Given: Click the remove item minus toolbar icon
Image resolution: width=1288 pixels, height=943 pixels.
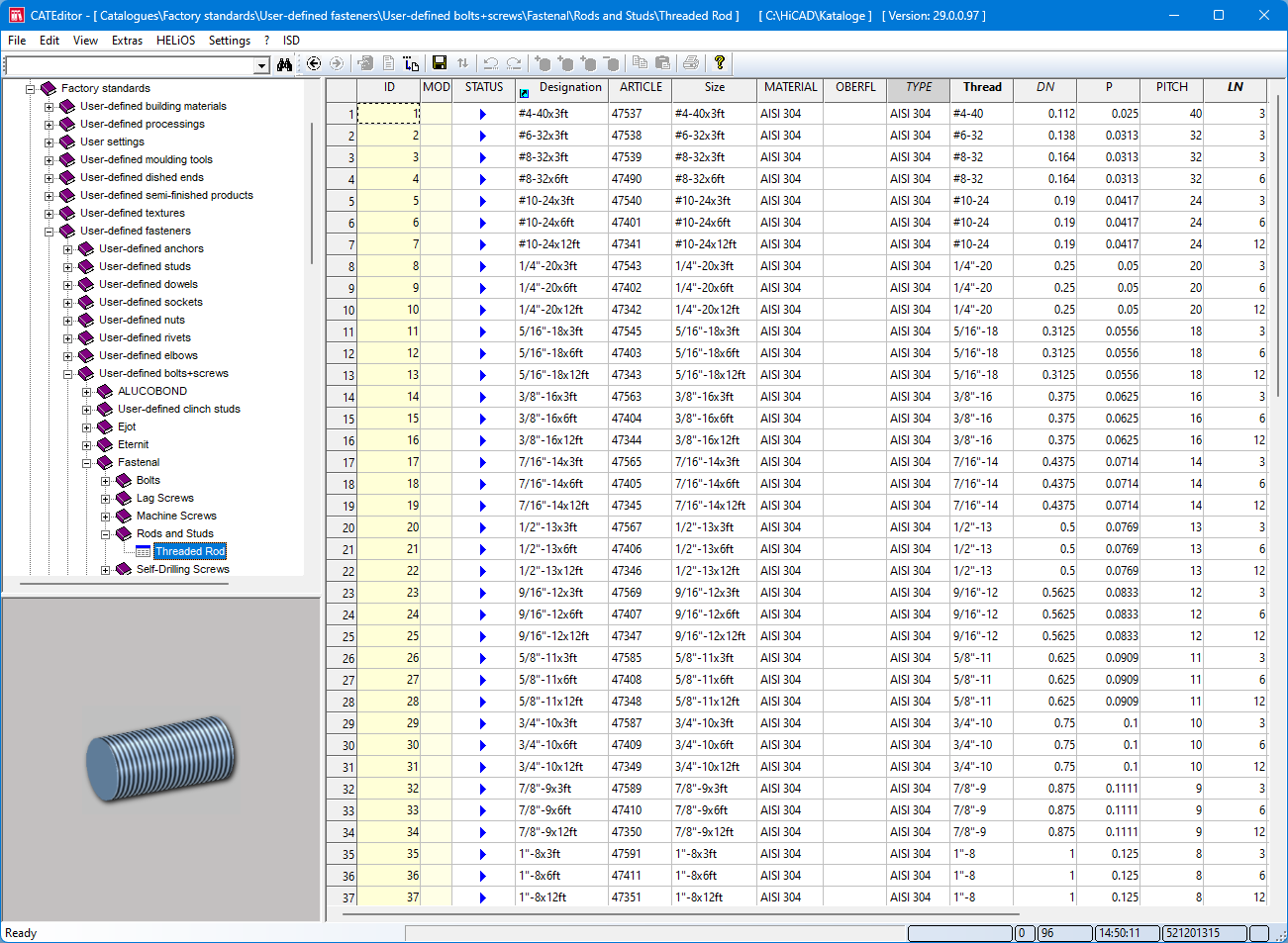Looking at the screenshot, I should [611, 63].
